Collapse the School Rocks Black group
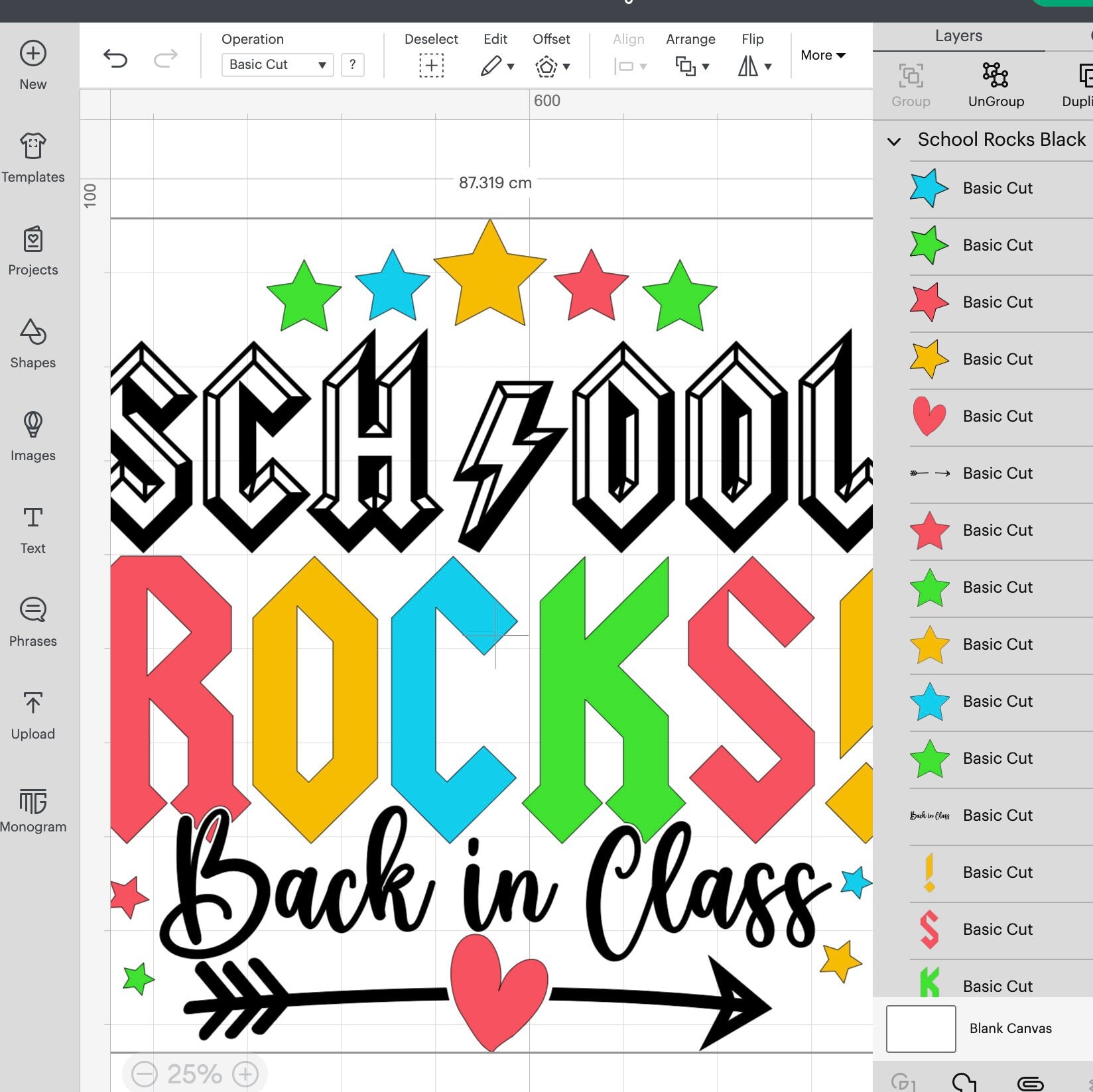The height and width of the screenshot is (1092, 1093). click(x=893, y=141)
